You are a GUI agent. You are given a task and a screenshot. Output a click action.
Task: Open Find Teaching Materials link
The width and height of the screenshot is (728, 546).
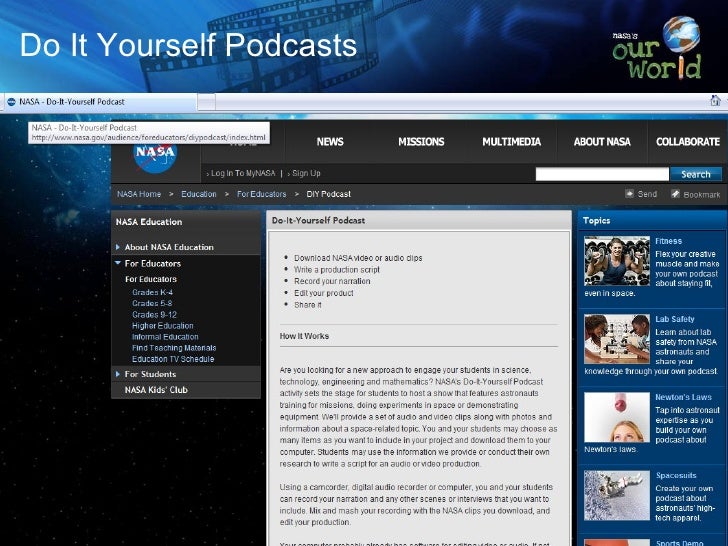point(174,348)
